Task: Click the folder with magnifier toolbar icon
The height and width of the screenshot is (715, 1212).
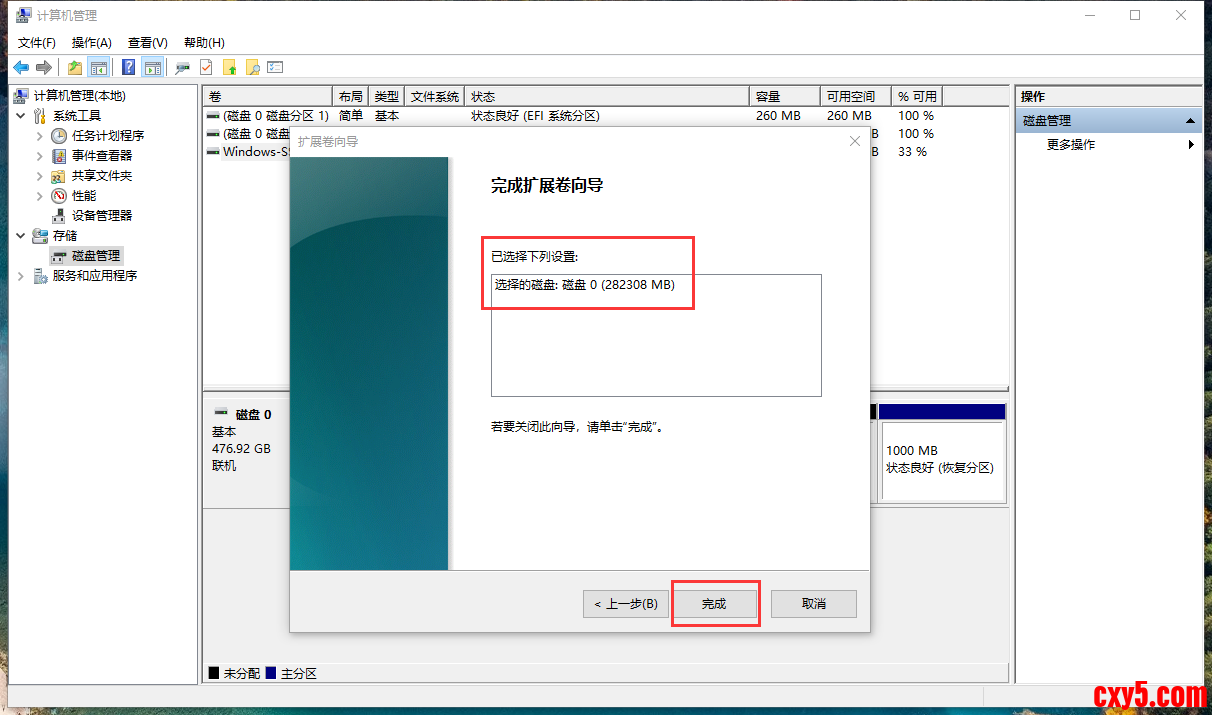Action: tap(253, 67)
